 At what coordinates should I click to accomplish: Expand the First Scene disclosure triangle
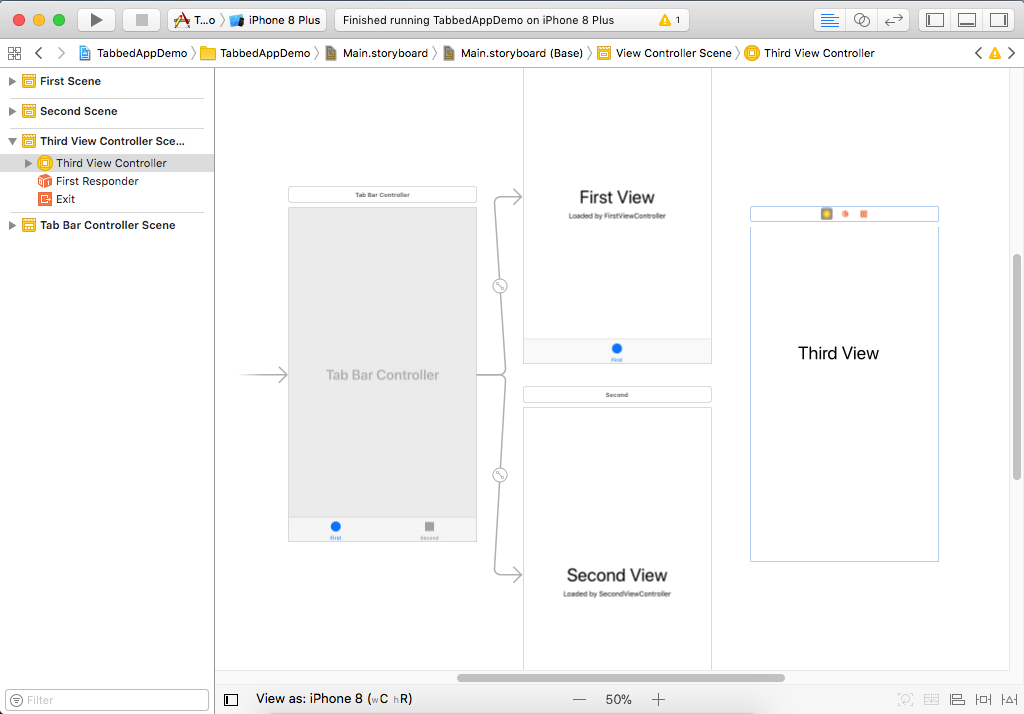12,81
